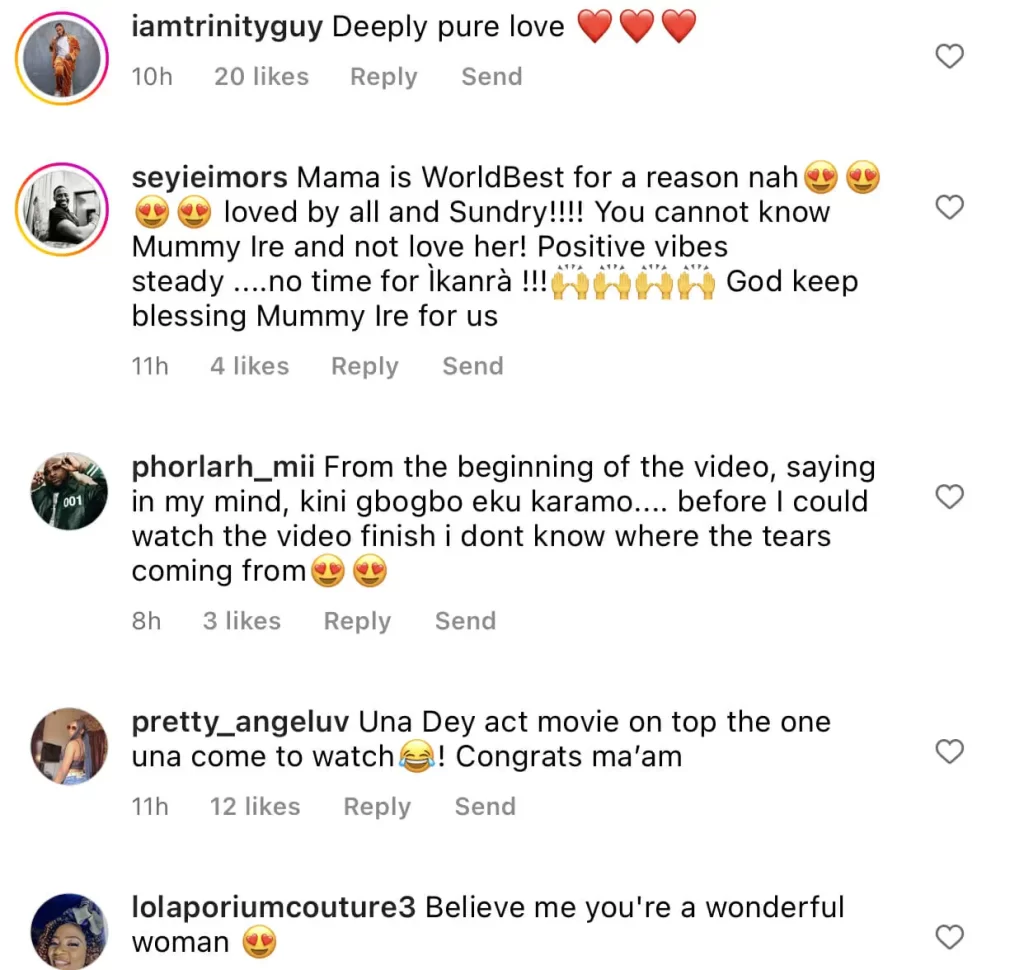Like phorlarh_mii's comment with the heart icon
Image resolution: width=1024 pixels, height=970 pixels.
click(949, 497)
